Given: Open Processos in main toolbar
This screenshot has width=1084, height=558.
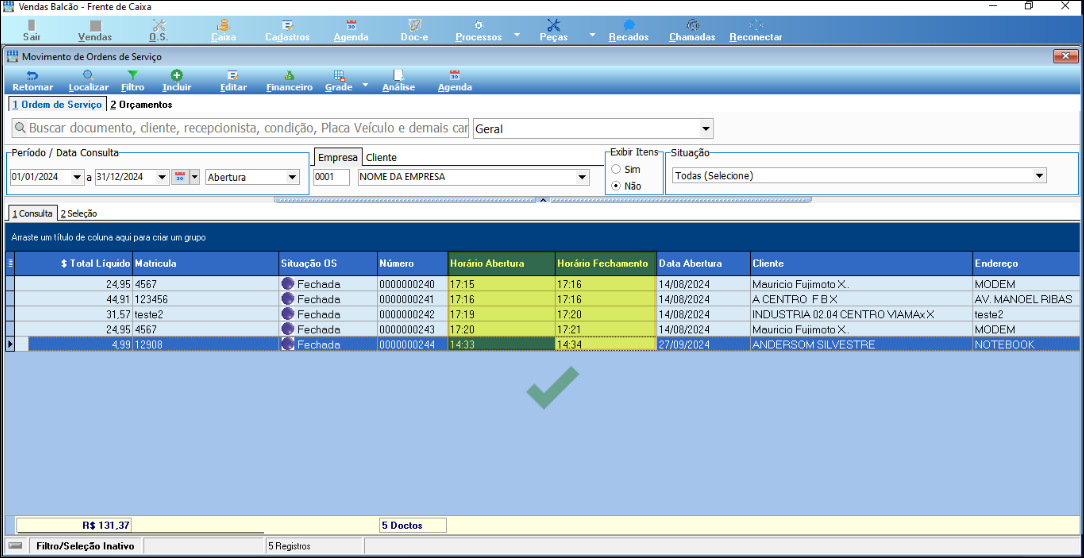Looking at the screenshot, I should 478,30.
